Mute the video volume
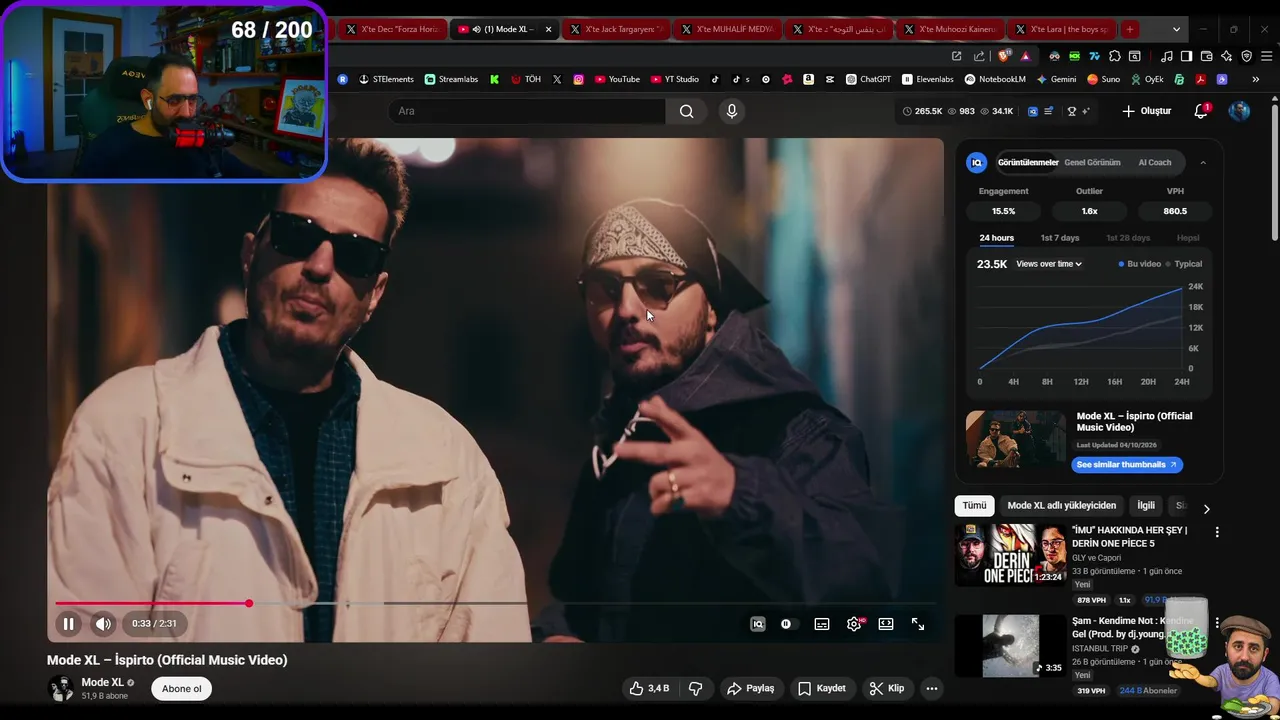This screenshot has width=1280, height=720. point(103,624)
